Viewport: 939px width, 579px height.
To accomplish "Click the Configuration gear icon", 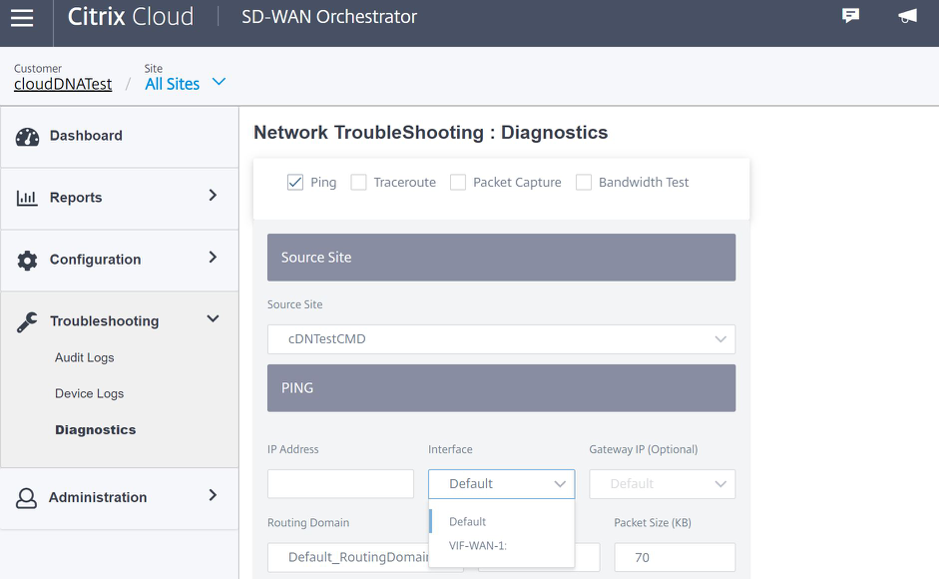I will click(27, 260).
